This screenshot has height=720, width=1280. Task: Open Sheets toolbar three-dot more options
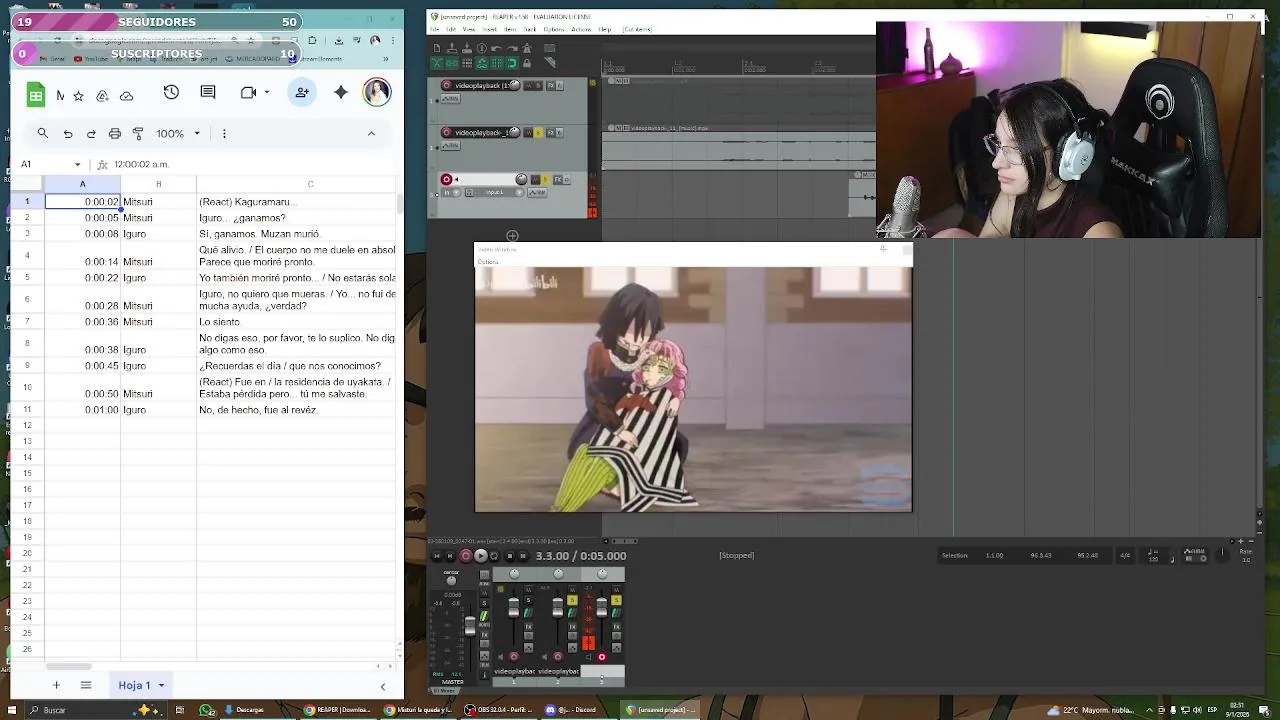coord(224,133)
